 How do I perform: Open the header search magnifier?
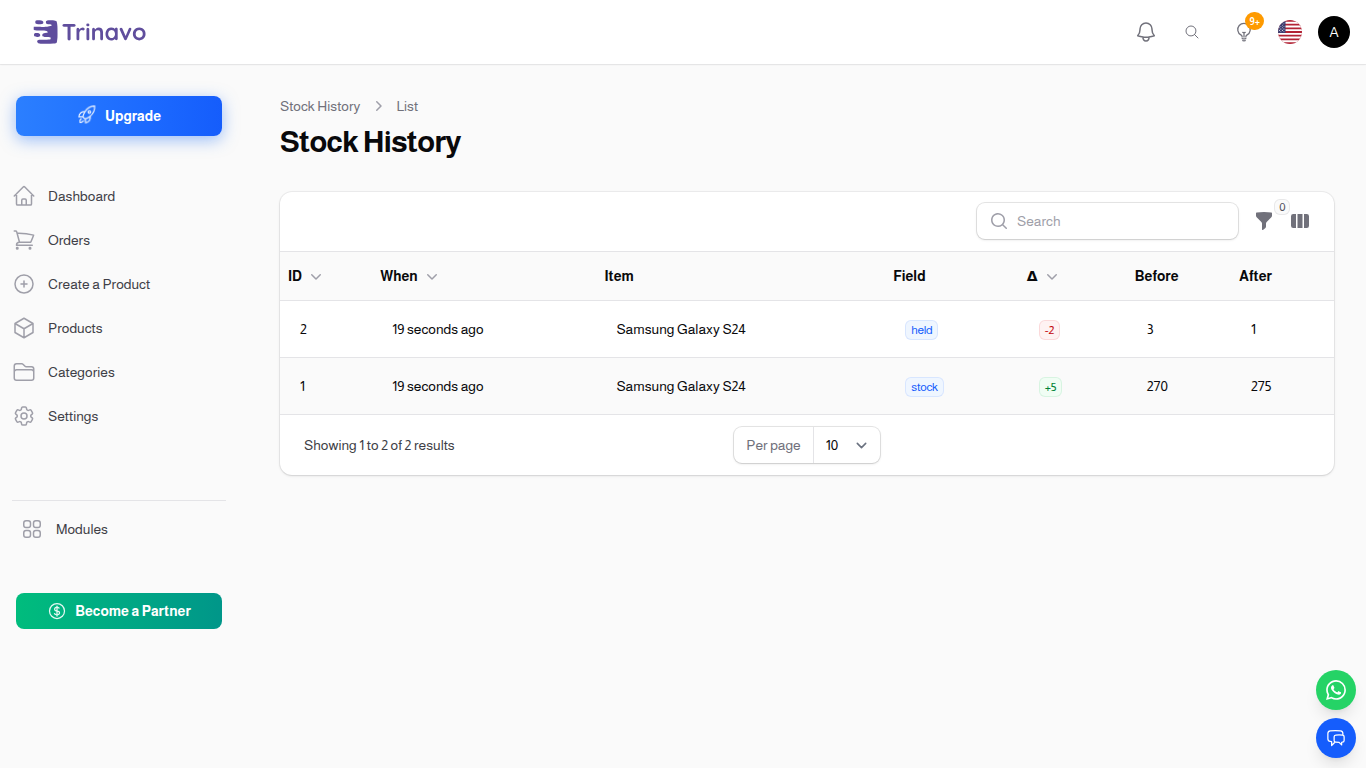[x=1192, y=32]
